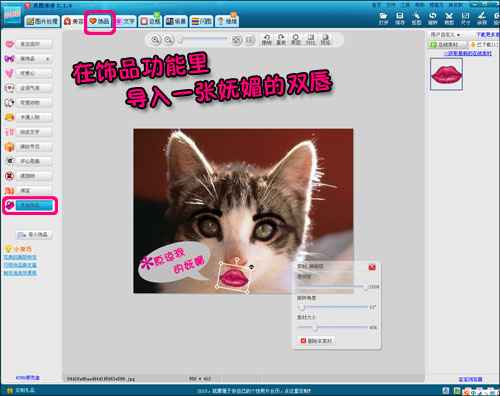Select the 饰品 tab with heart icon
The width and height of the screenshot is (500, 396).
click(x=100, y=21)
